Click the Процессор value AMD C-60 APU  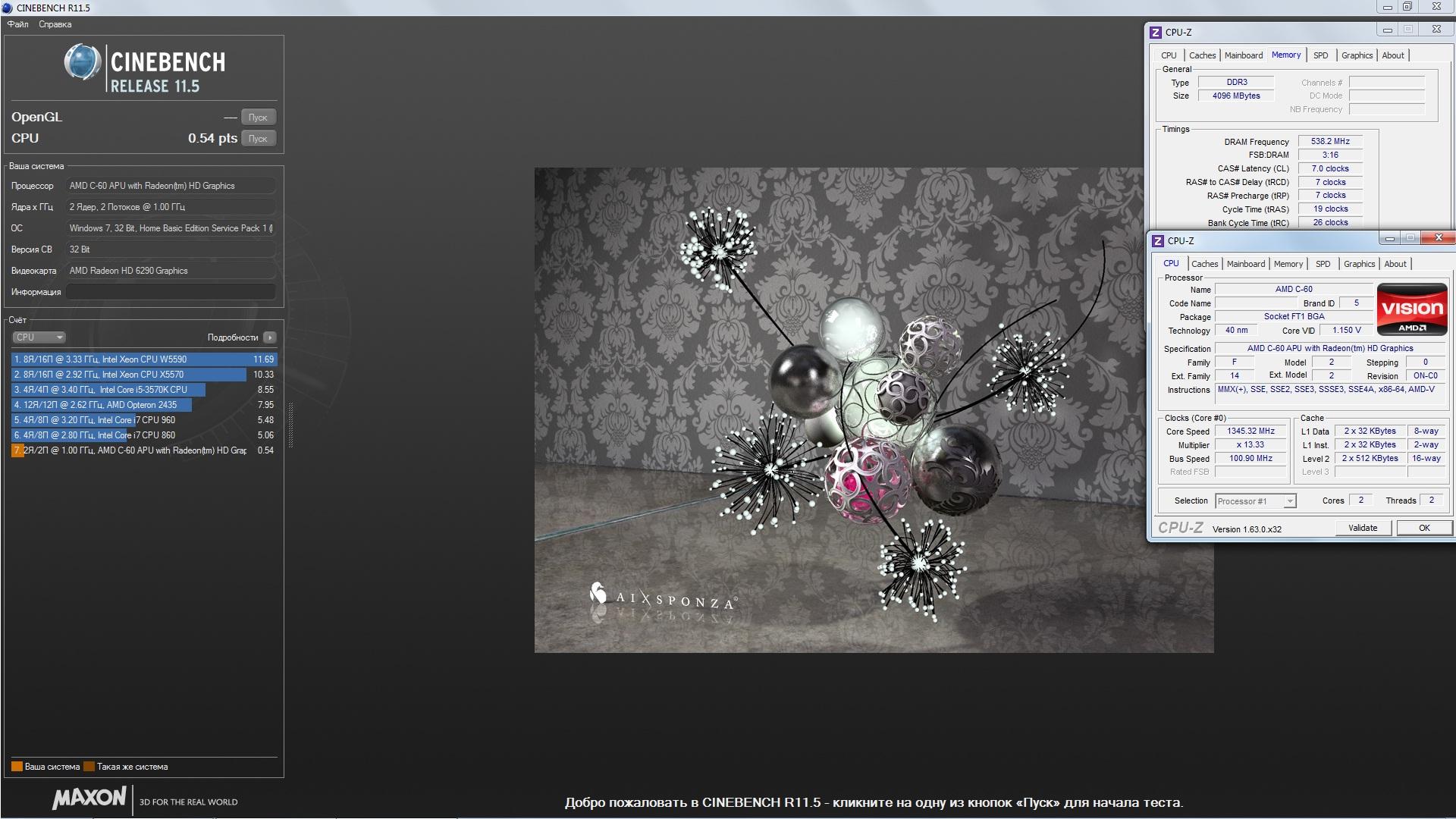pyautogui.click(x=171, y=186)
